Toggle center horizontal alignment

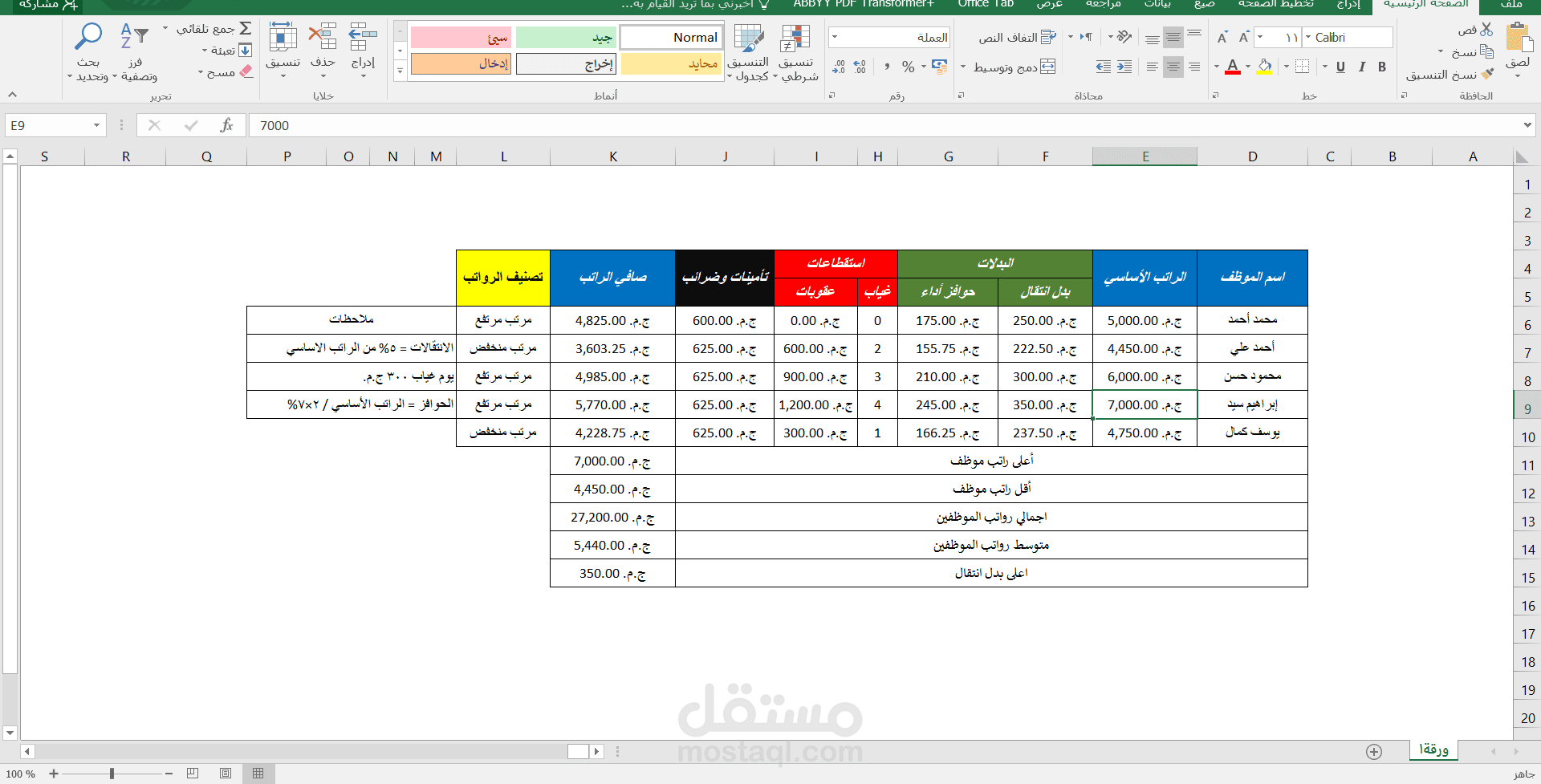click(1173, 67)
